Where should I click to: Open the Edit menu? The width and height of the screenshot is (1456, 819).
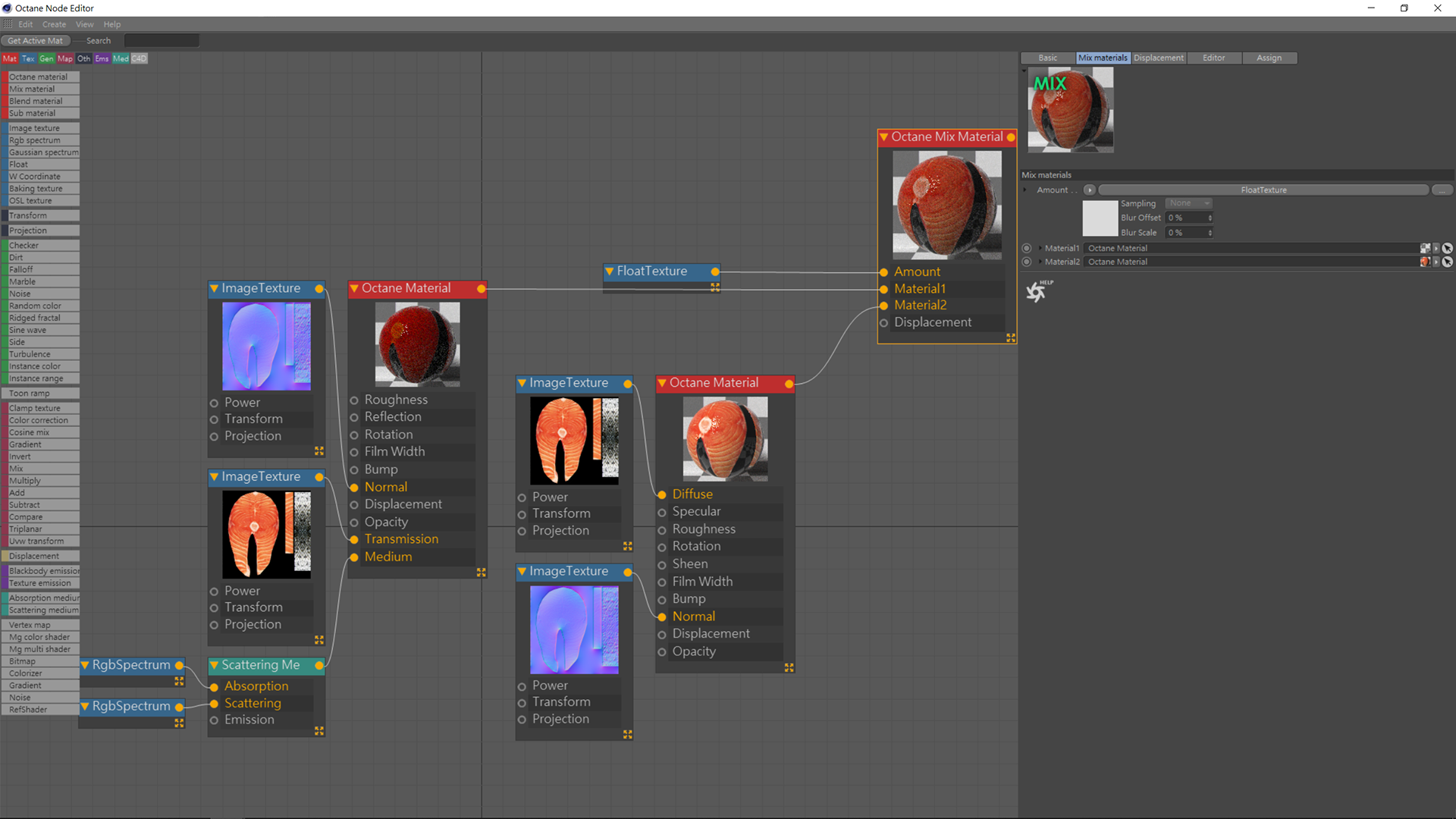click(x=26, y=24)
